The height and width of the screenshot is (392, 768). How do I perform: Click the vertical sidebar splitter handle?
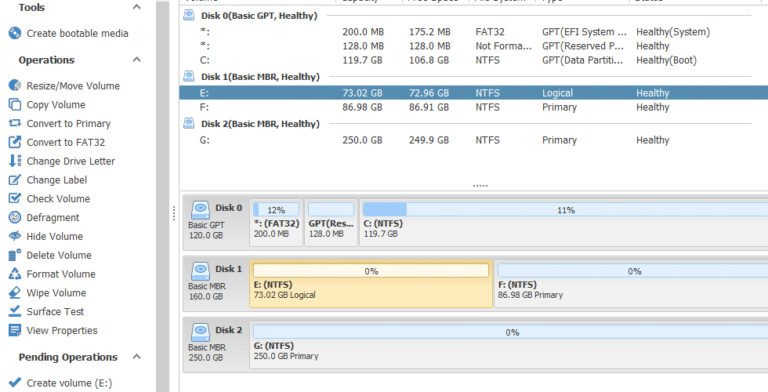click(174, 213)
